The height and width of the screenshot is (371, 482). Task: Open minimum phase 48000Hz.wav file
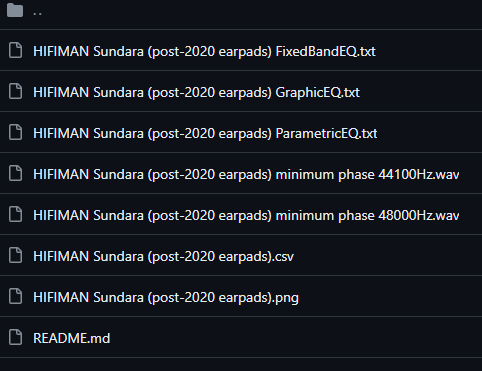(x=246, y=215)
